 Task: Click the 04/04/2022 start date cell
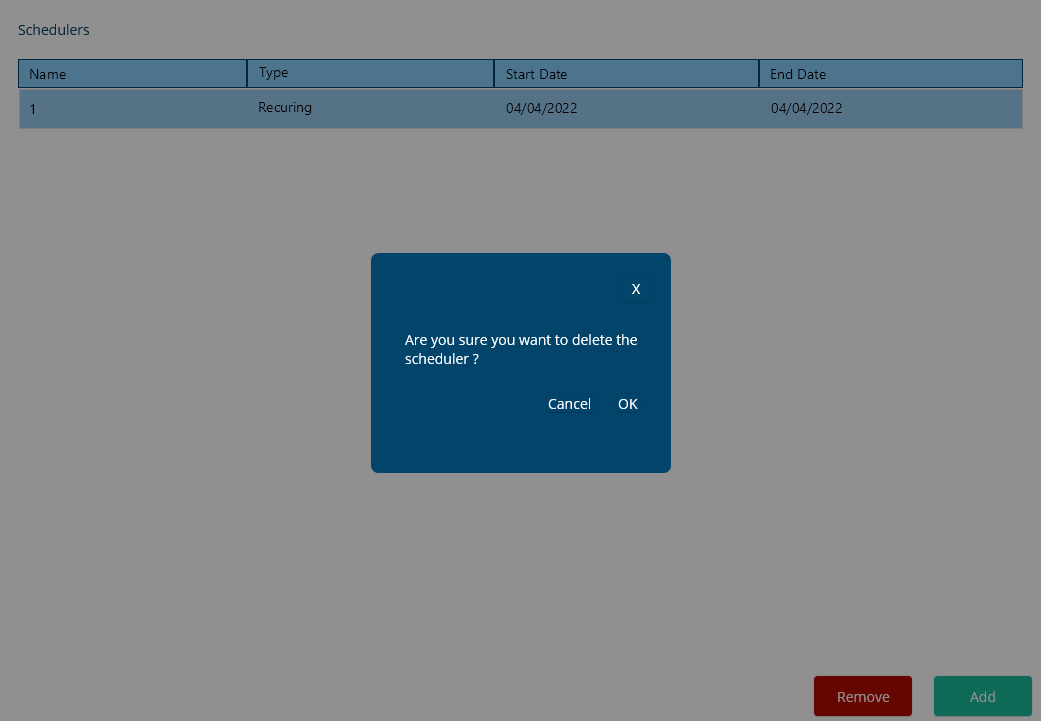click(541, 108)
